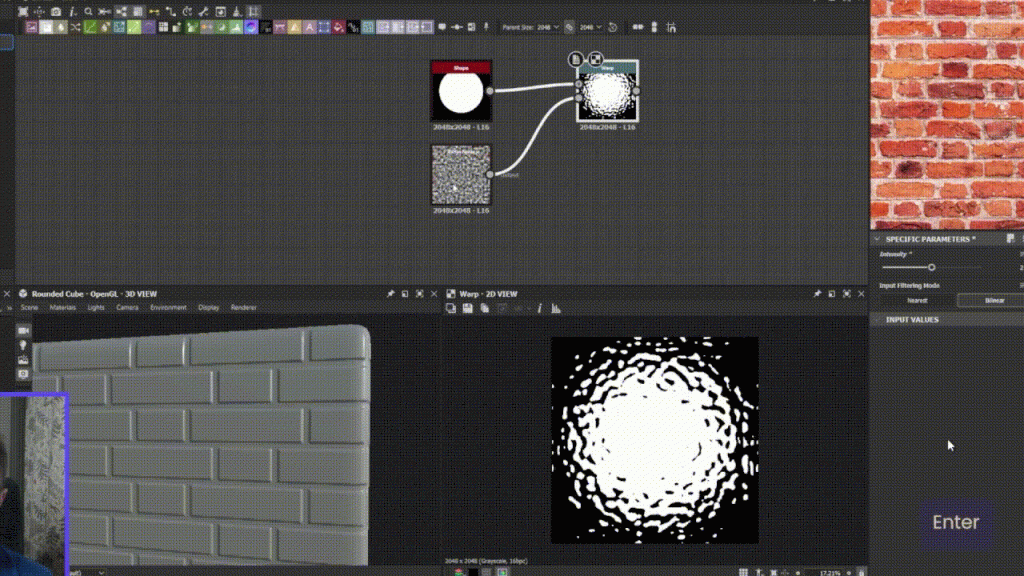Screen dimensions: 1024x576
Task: Open the Scene menu in 3D view
Action: [x=29, y=308]
